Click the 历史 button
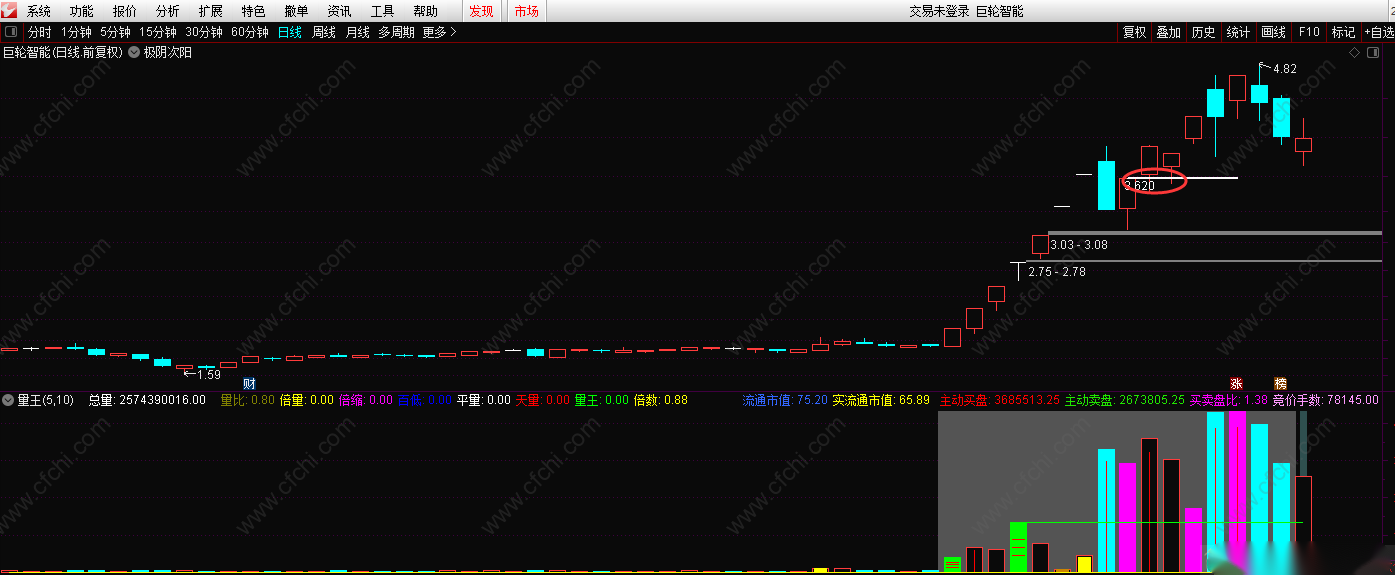 point(1203,32)
